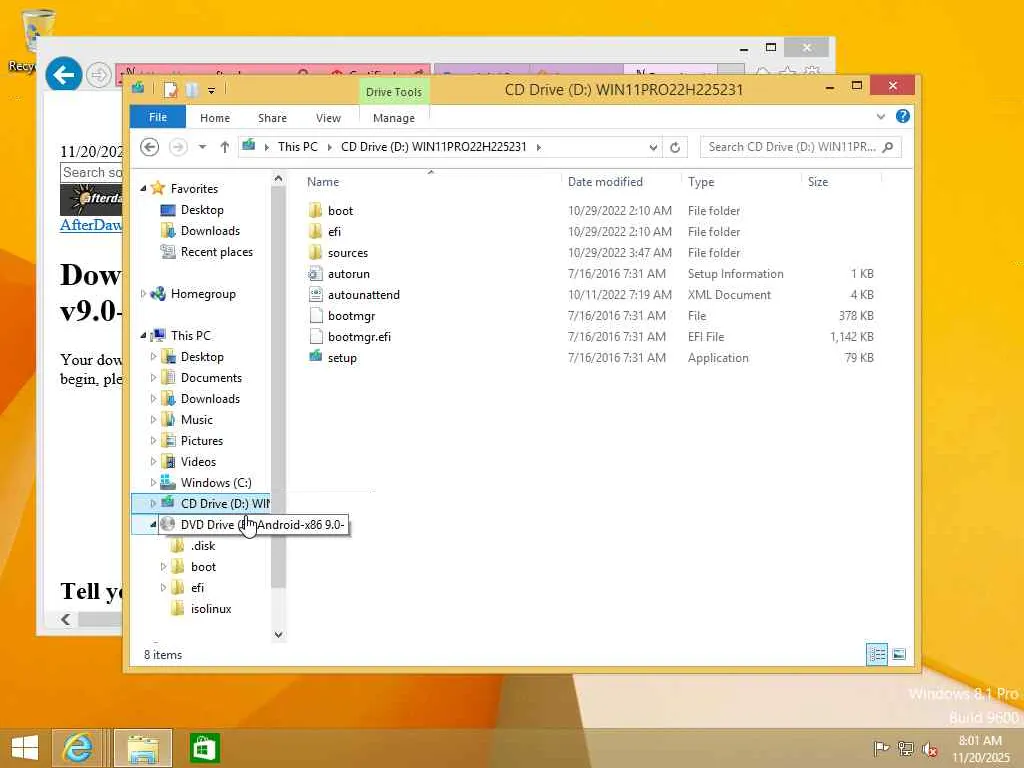Select the autorun setup information file
The image size is (1024, 768).
(x=348, y=274)
